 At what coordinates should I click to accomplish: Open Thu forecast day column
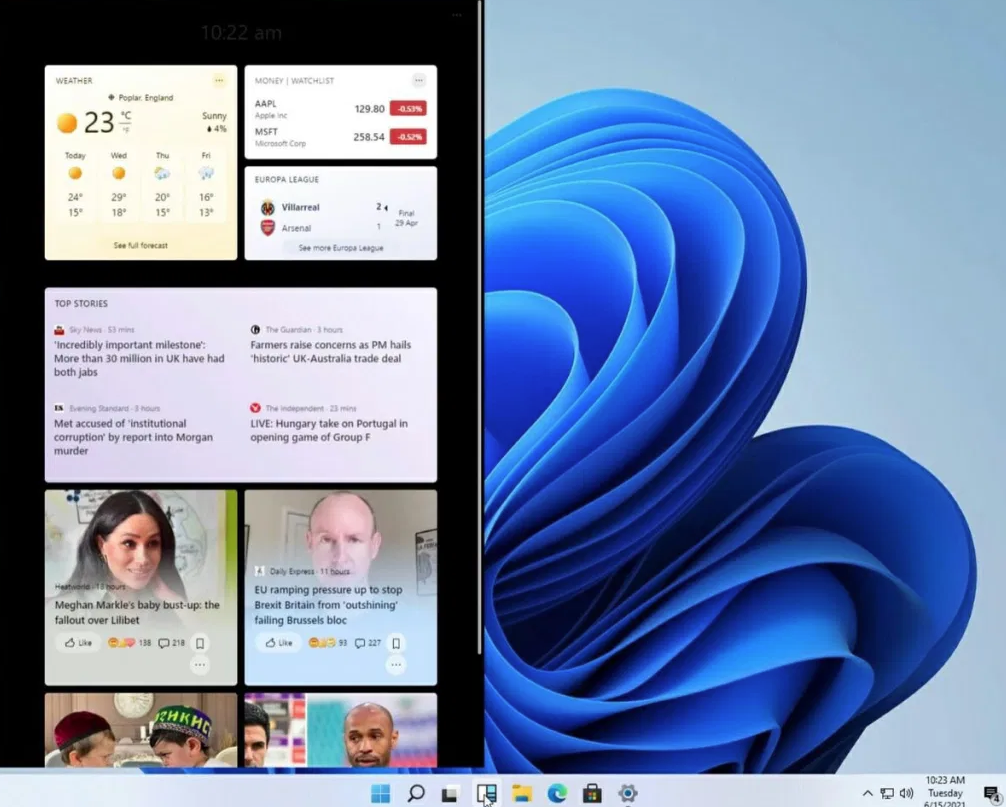[x=162, y=185]
